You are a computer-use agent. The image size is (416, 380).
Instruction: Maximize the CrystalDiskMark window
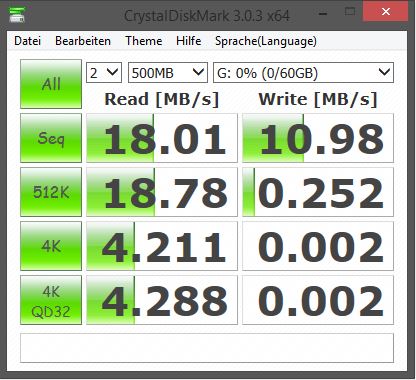(x=350, y=12)
